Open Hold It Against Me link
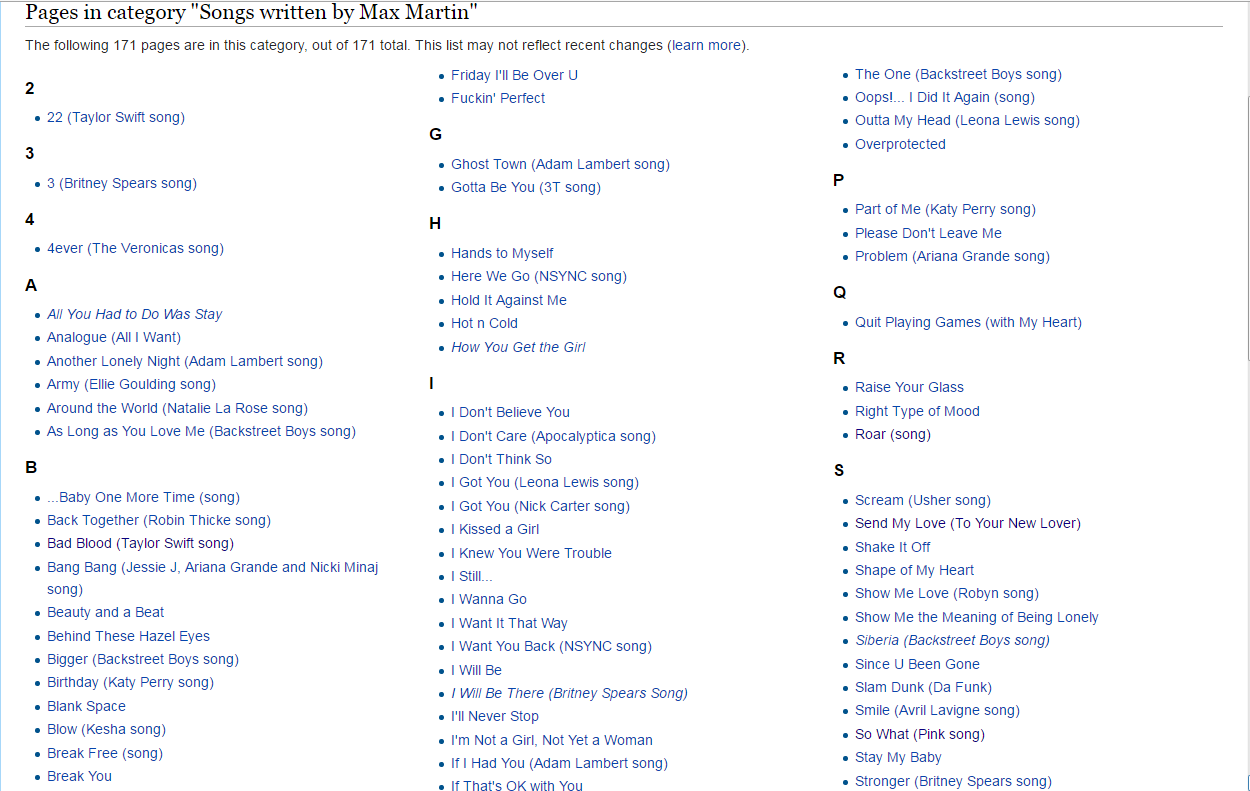The height and width of the screenshot is (791, 1250). [x=509, y=300]
